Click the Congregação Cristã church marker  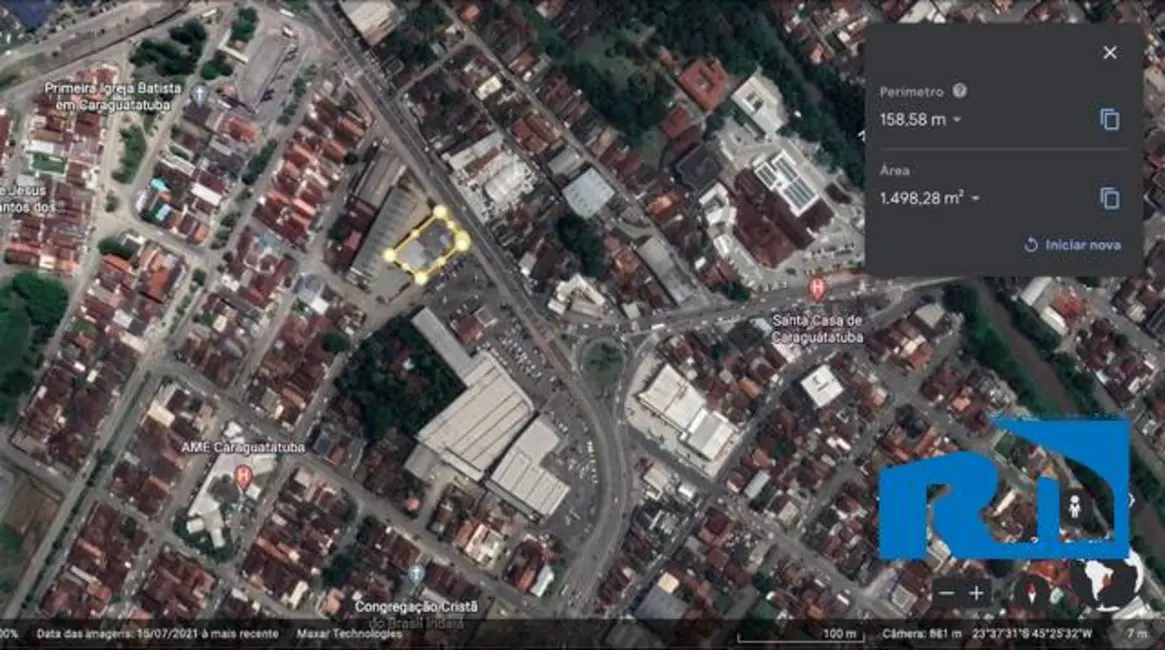pyautogui.click(x=416, y=574)
